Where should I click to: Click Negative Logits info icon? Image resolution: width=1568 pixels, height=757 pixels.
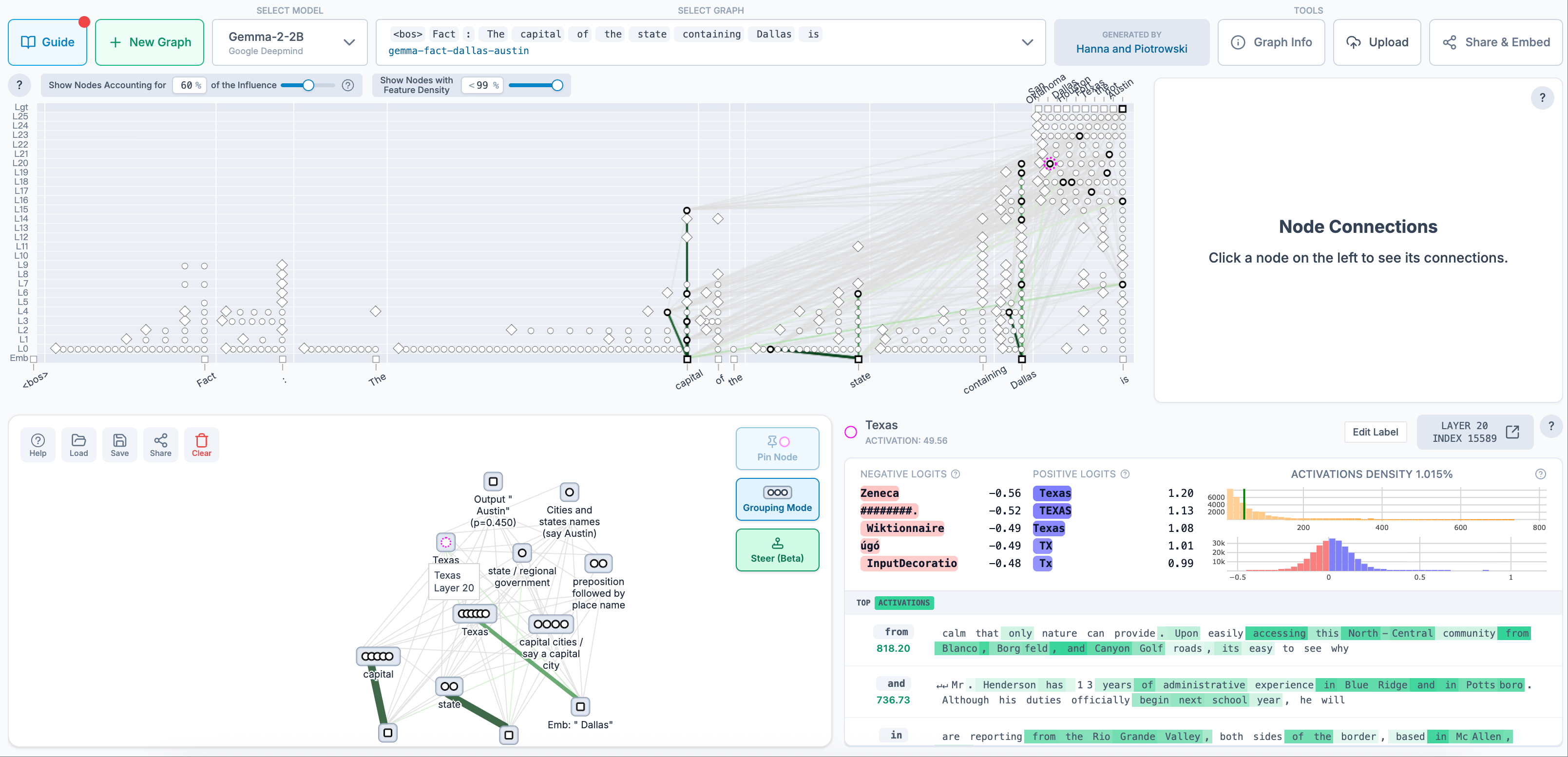click(x=956, y=474)
